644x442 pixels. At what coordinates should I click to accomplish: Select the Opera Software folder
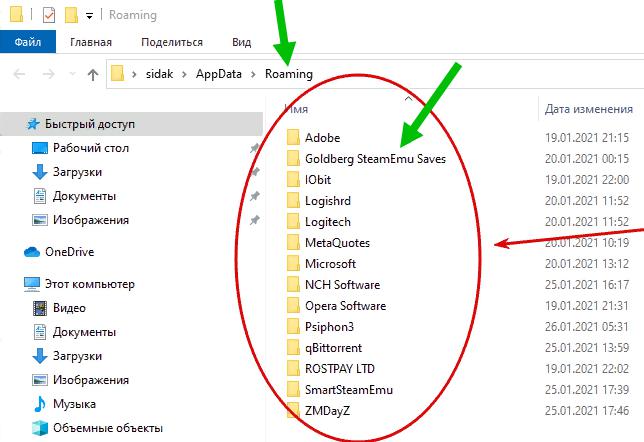pos(345,306)
